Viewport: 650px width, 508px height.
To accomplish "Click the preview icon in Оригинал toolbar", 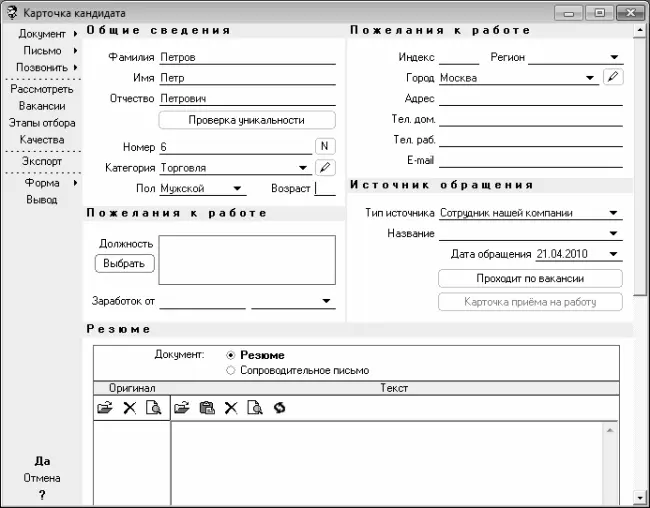I will tap(153, 408).
